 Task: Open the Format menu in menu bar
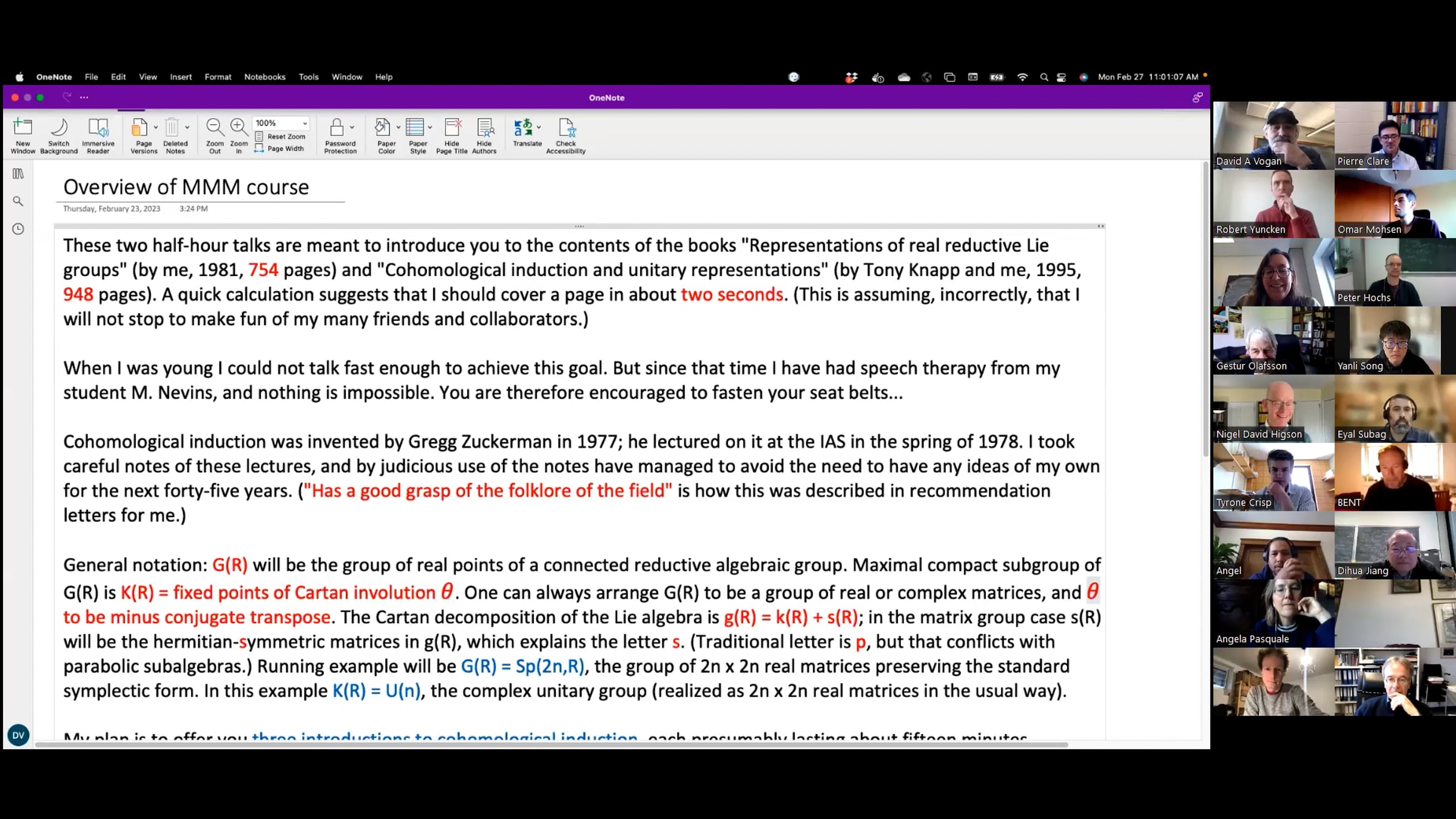pos(218,77)
